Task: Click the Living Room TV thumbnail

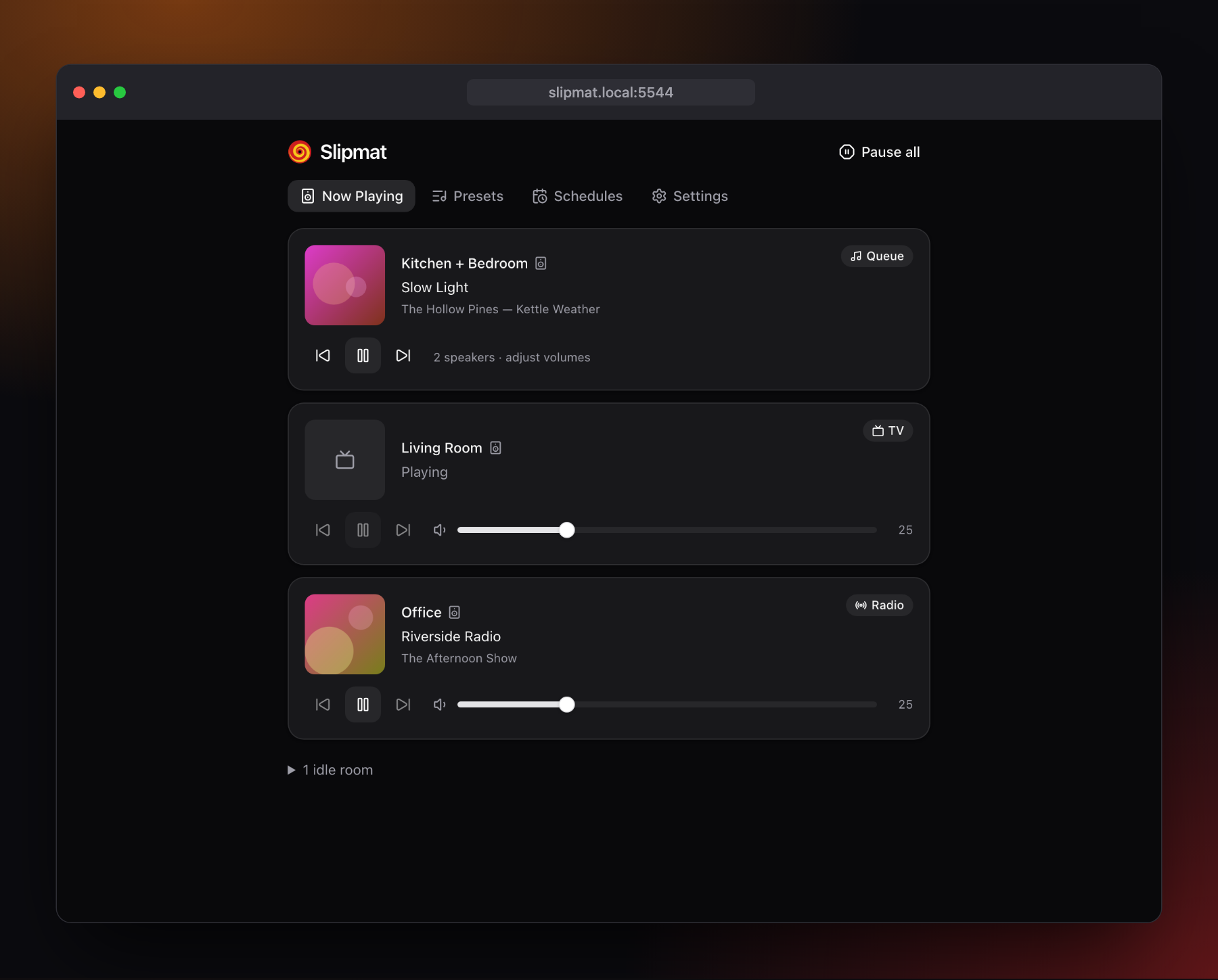Action: 345,460
